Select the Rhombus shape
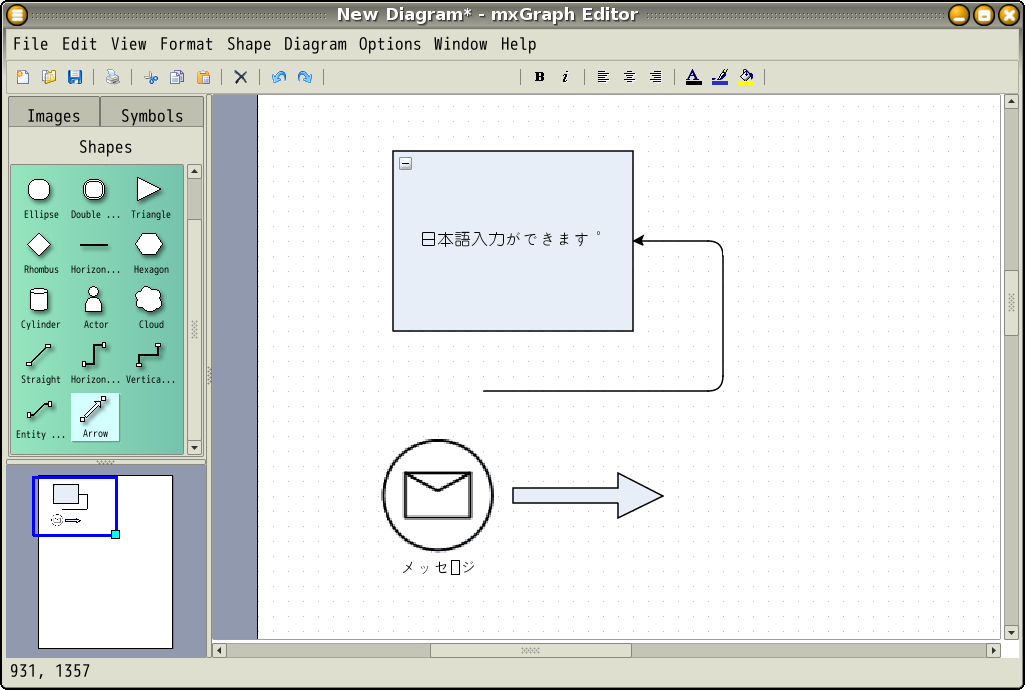Viewport: 1025px width, 690px height. pyautogui.click(x=41, y=254)
